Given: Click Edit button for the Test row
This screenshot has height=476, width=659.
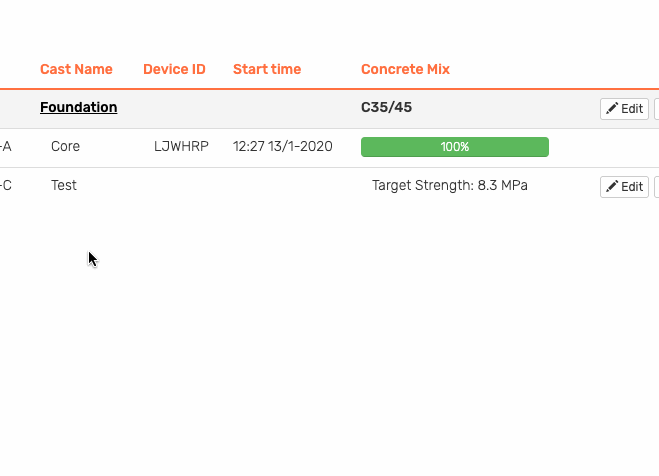Looking at the screenshot, I should (x=624, y=187).
